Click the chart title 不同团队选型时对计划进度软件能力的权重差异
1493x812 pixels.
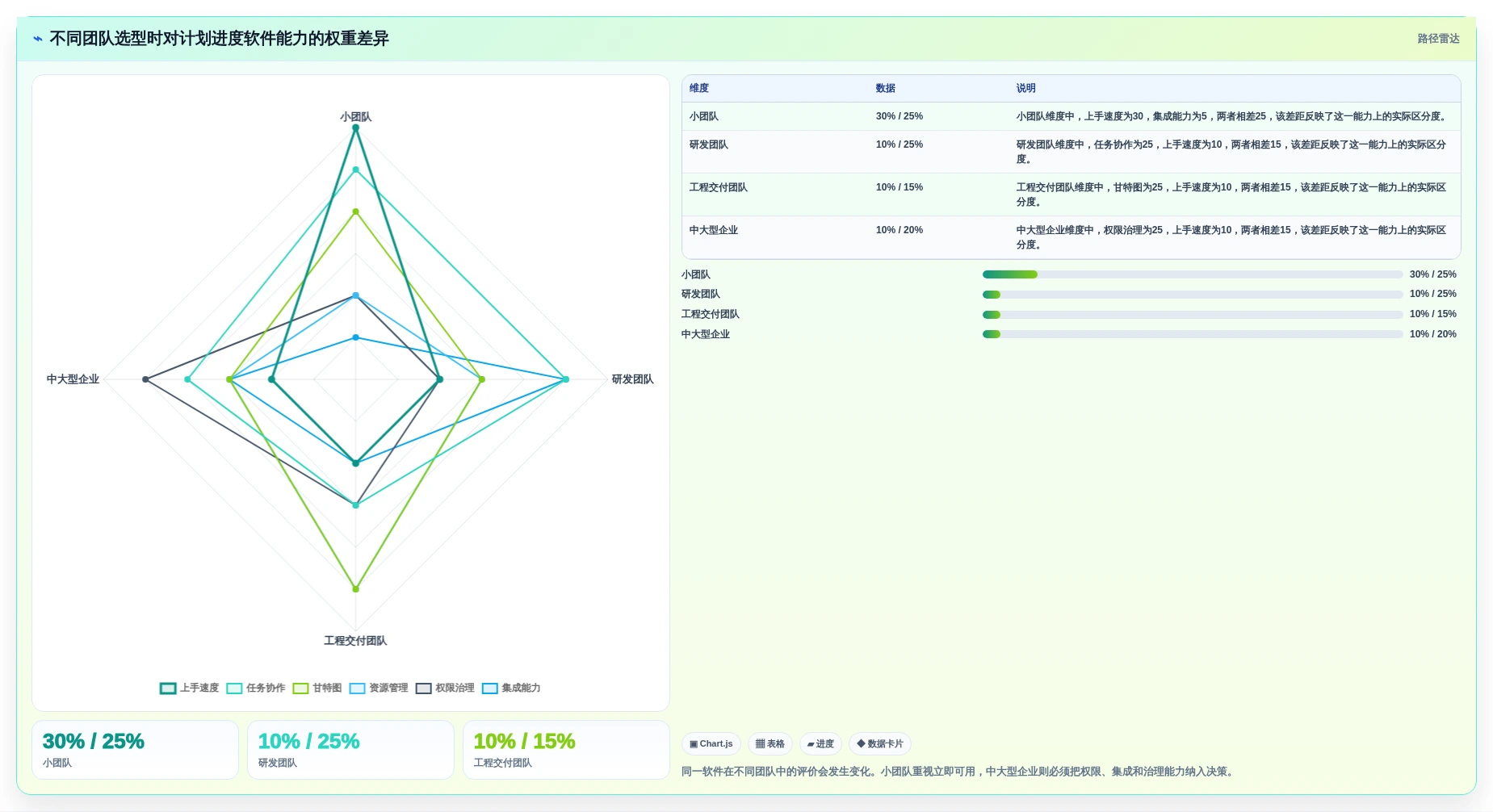[x=219, y=39]
